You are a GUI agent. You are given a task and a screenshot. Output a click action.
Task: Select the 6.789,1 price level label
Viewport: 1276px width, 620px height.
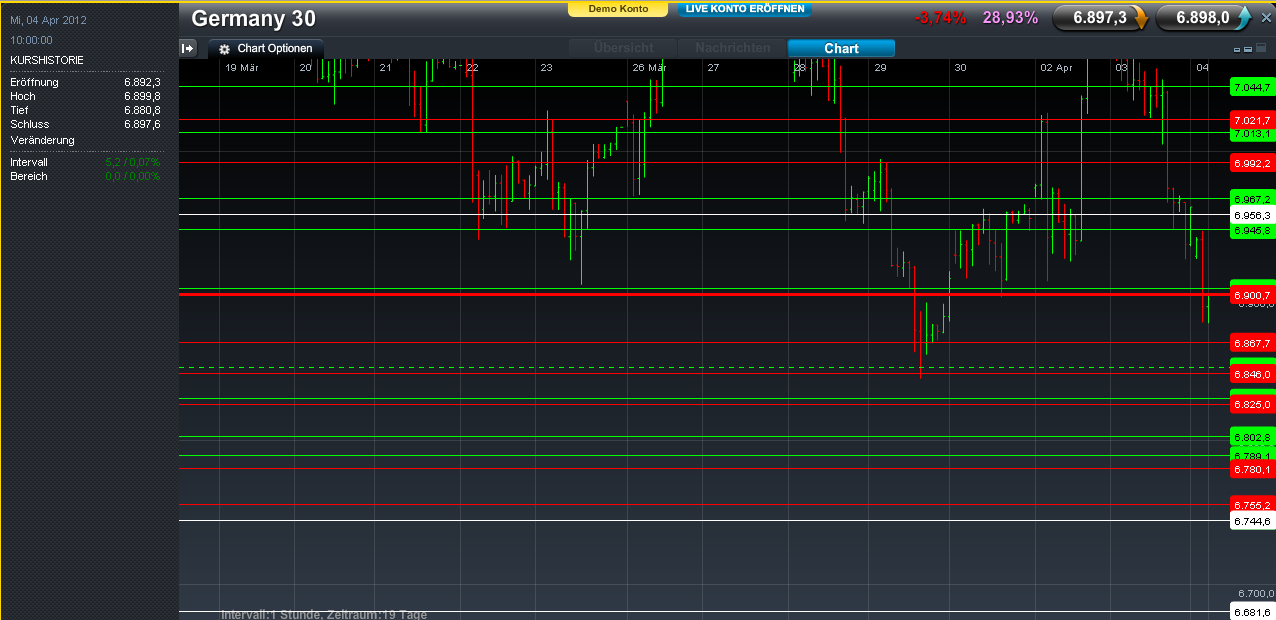1252,456
